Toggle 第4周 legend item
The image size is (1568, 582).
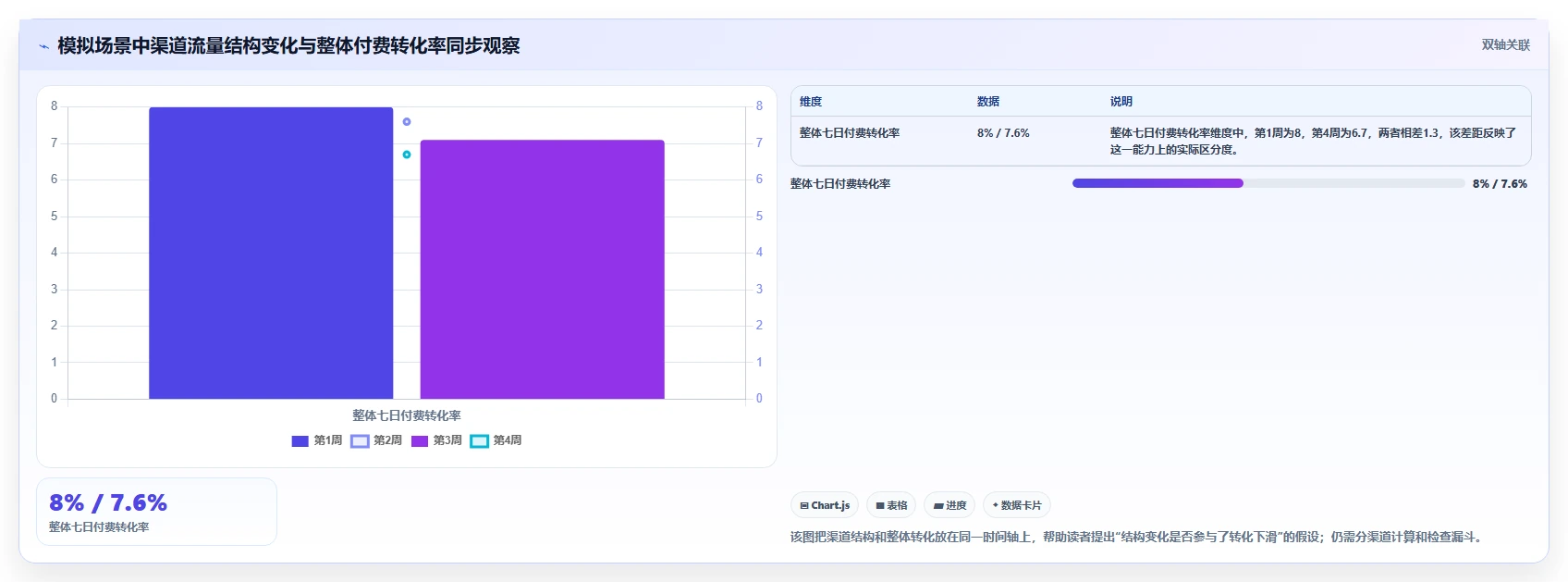(x=496, y=440)
